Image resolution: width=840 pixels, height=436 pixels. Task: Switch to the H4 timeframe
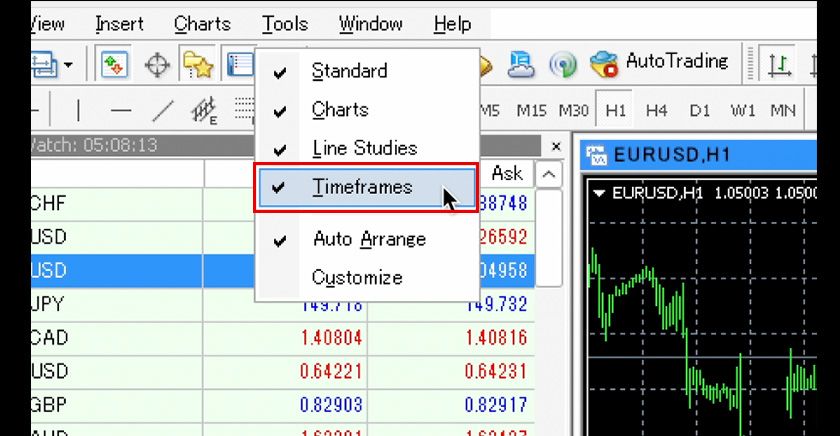pyautogui.click(x=656, y=110)
